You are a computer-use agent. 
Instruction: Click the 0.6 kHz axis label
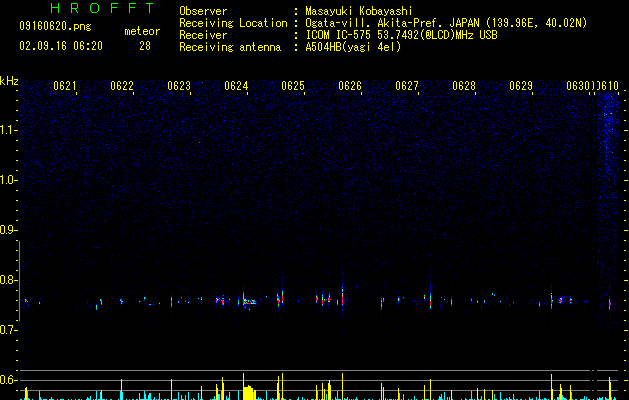(8, 380)
